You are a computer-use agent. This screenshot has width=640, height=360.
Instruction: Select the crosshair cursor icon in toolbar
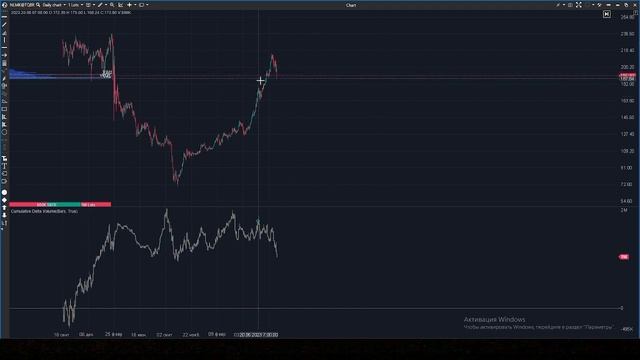click(130, 5)
